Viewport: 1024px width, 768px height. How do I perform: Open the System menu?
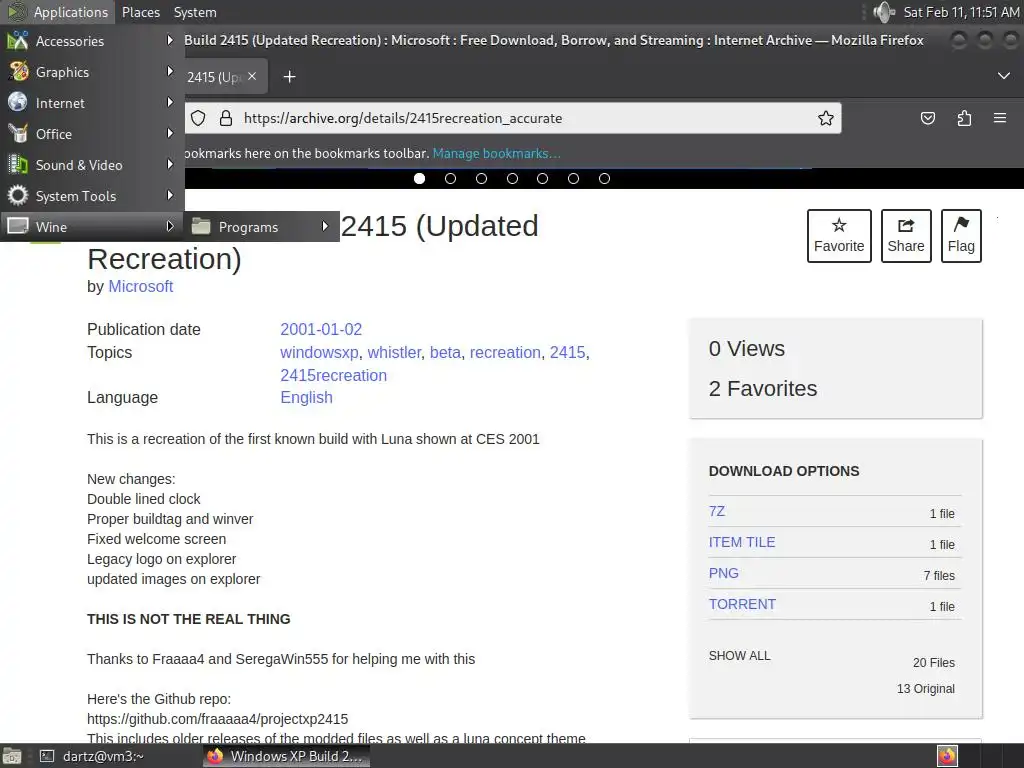pyautogui.click(x=195, y=12)
